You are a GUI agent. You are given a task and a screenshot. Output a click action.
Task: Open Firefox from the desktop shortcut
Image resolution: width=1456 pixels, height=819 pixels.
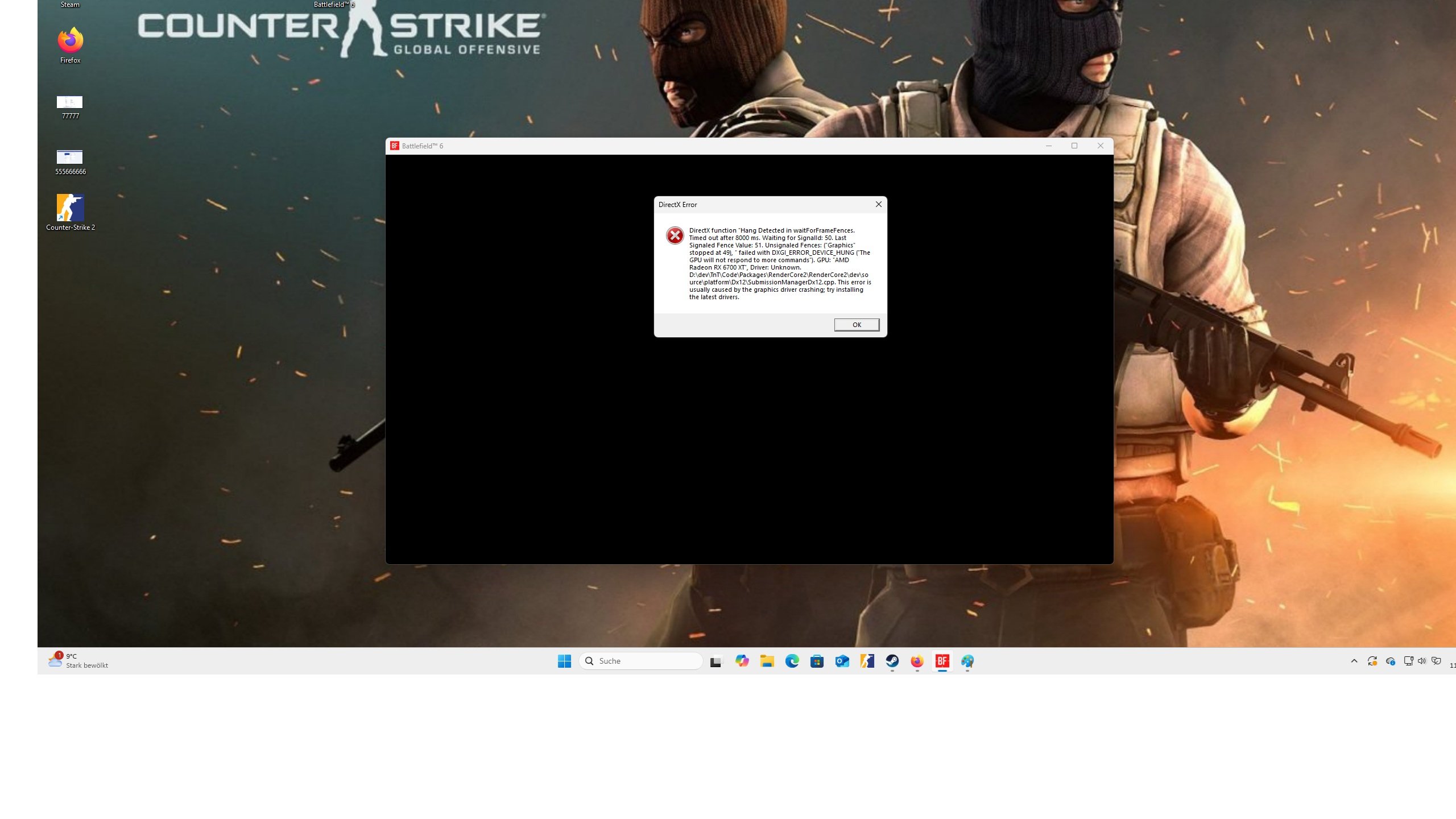tap(70, 41)
